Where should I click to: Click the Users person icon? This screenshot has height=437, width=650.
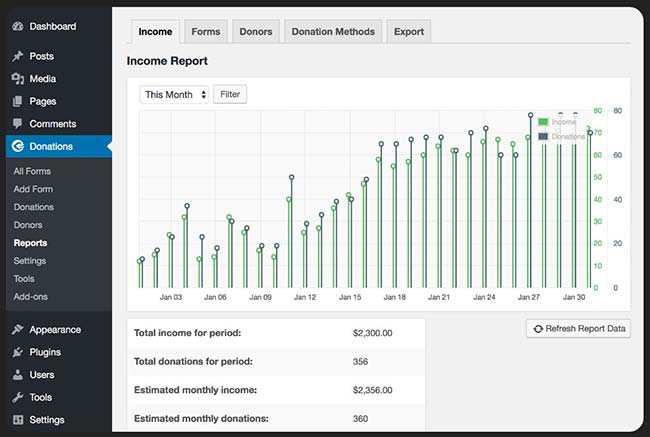(17, 375)
